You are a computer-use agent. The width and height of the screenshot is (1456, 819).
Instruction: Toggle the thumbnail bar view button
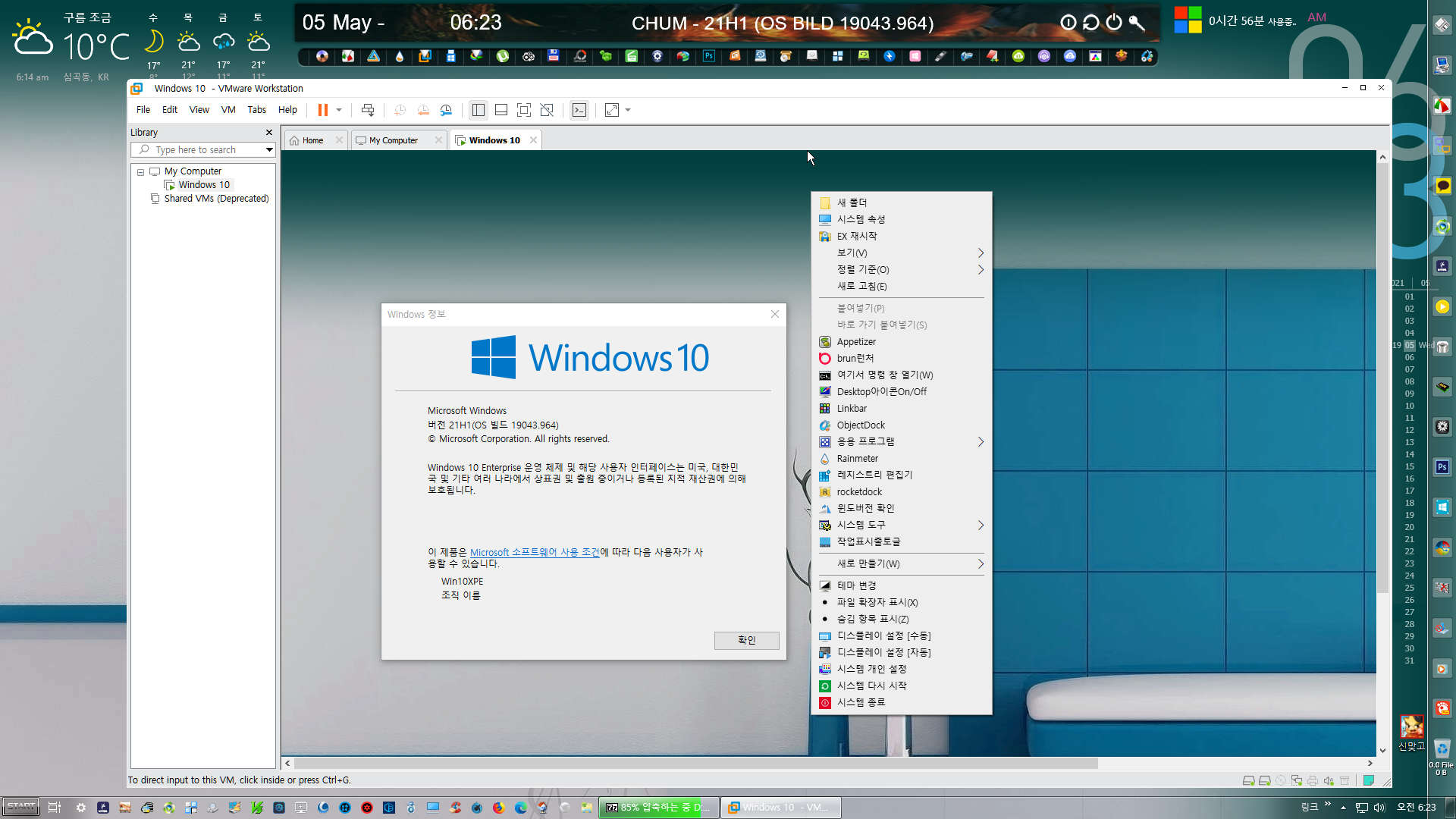(x=500, y=110)
